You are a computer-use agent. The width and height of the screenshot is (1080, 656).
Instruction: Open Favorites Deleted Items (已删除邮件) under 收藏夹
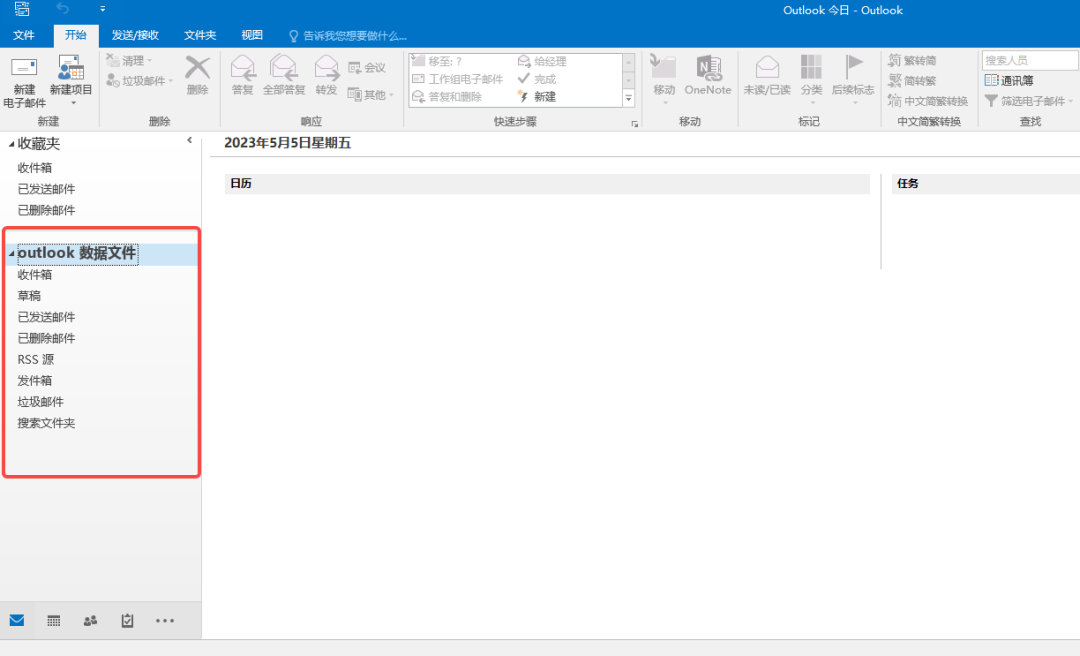[46, 210]
